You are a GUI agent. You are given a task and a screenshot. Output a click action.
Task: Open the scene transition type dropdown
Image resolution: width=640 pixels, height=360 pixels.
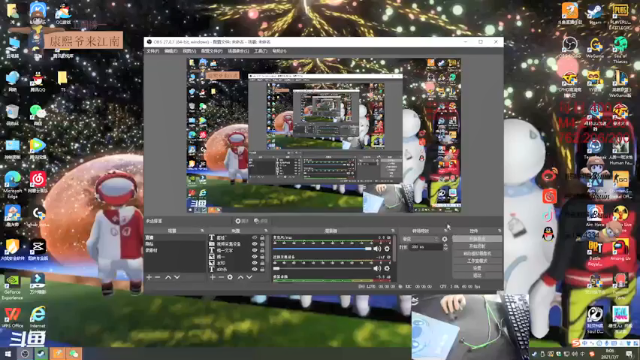pyautogui.click(x=420, y=239)
